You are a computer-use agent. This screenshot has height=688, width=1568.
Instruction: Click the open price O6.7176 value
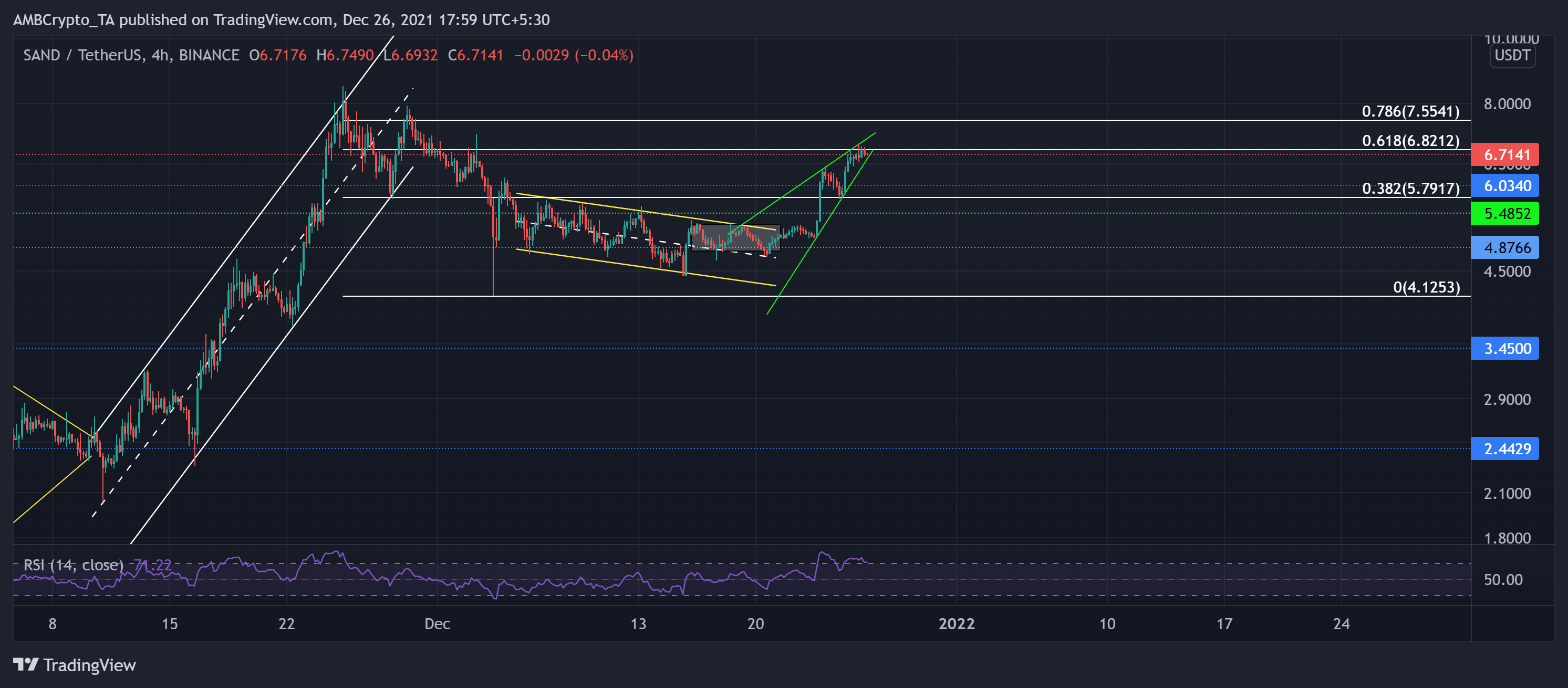click(x=277, y=55)
